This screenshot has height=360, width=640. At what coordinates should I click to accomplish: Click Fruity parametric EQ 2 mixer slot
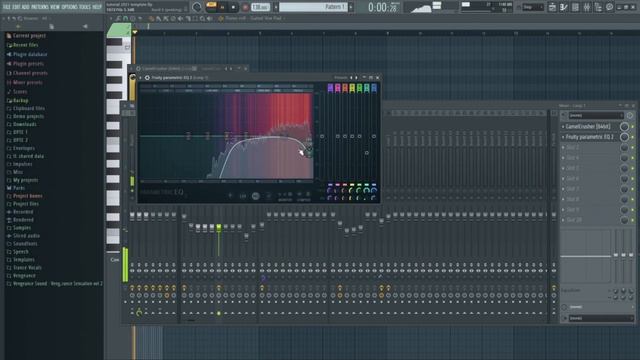(x=590, y=137)
